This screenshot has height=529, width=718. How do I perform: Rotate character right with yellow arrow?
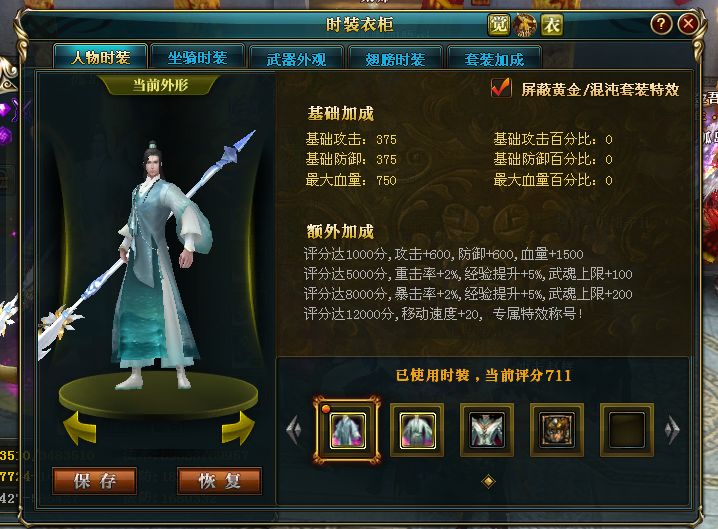[x=238, y=428]
